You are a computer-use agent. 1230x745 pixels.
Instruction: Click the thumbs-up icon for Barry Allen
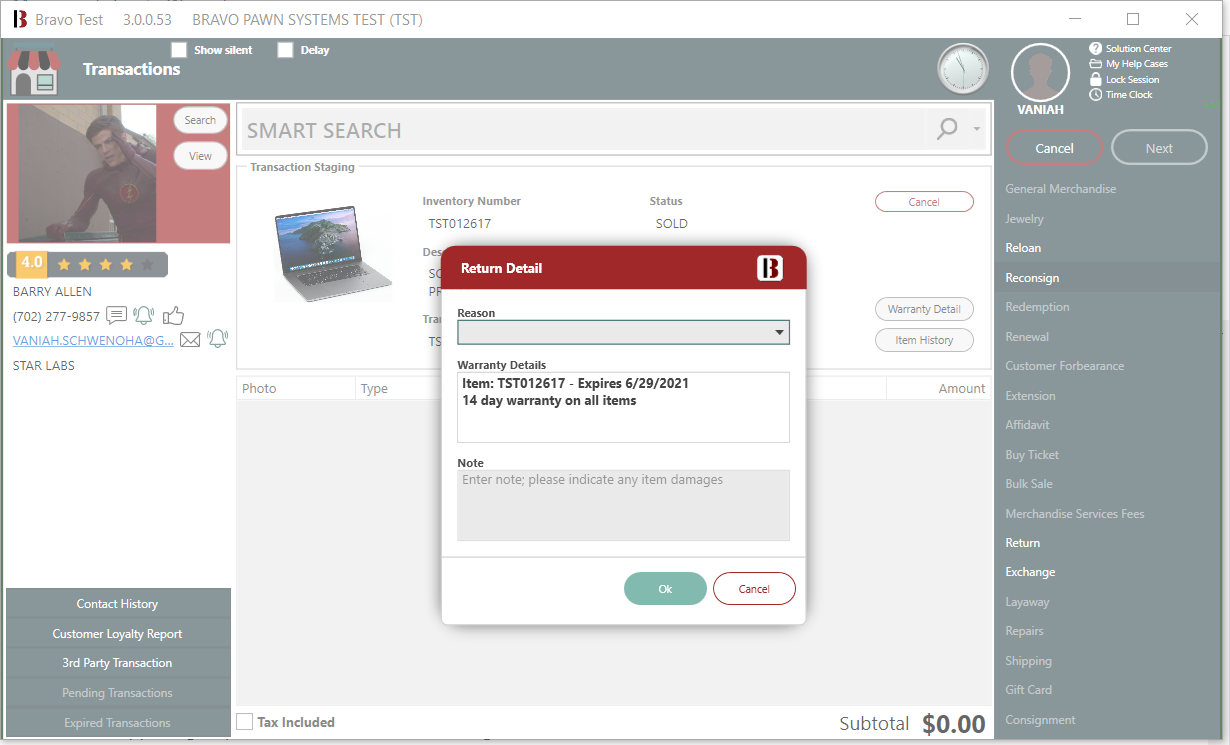point(173,316)
